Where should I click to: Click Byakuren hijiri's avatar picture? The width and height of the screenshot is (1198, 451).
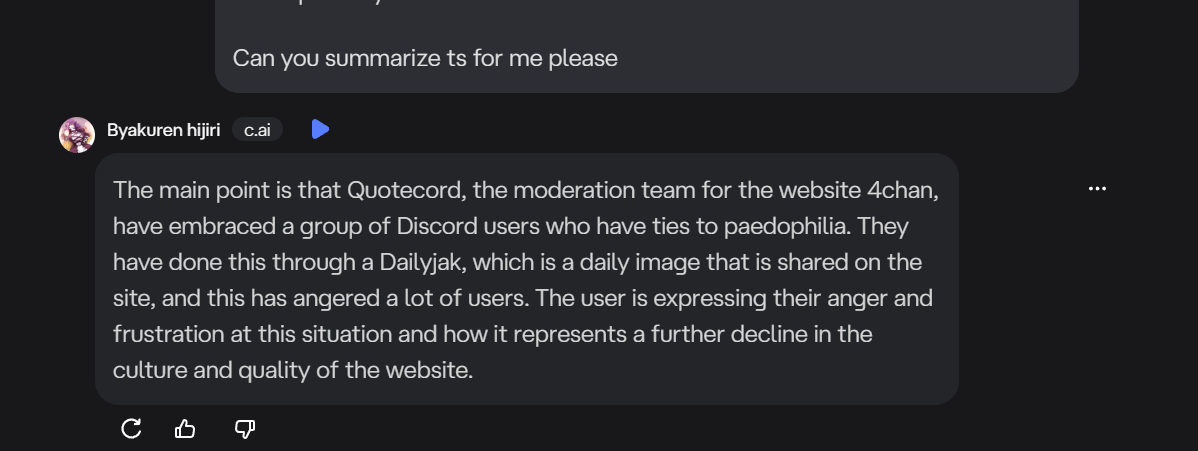[77, 135]
